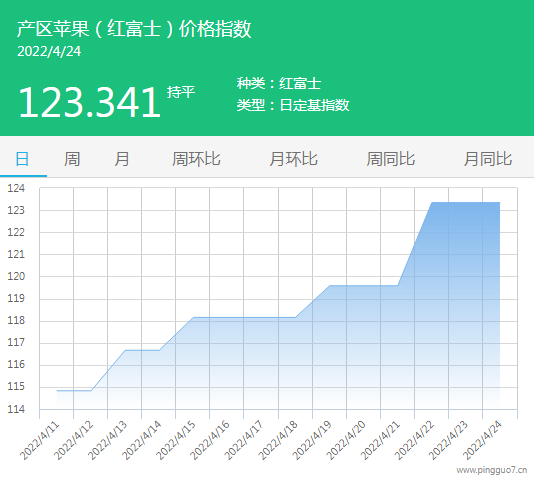Switch to the 月 monthly tab
The height and width of the screenshot is (481, 534).
coord(122,159)
